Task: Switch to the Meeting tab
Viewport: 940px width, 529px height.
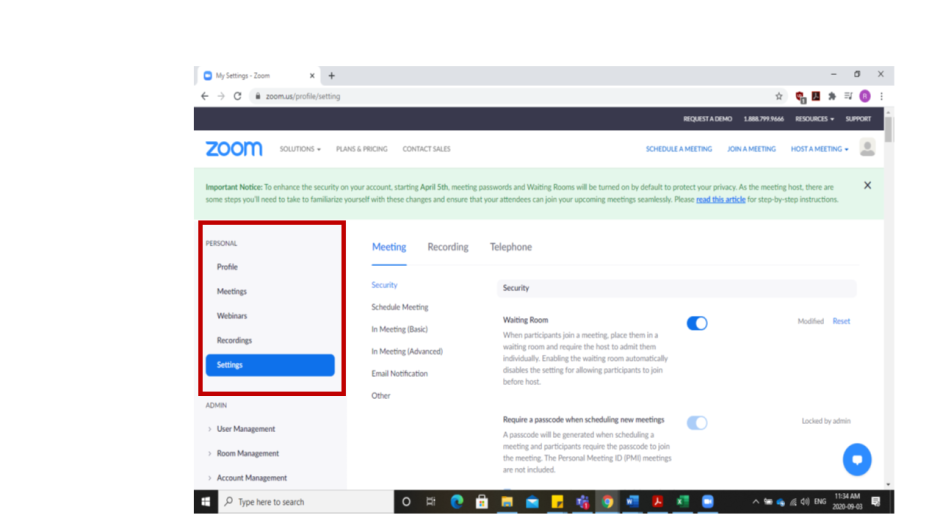Action: 388,247
